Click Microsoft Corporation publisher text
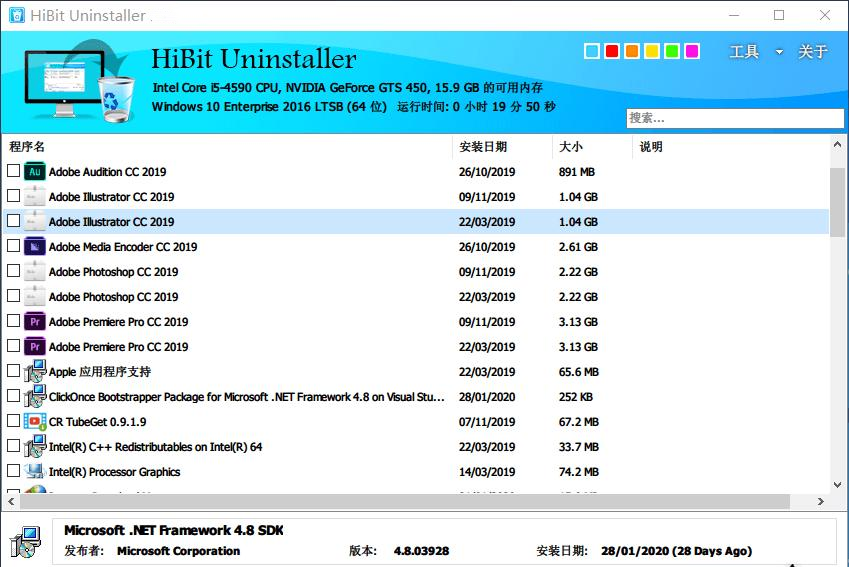This screenshot has width=849, height=567. [x=178, y=551]
